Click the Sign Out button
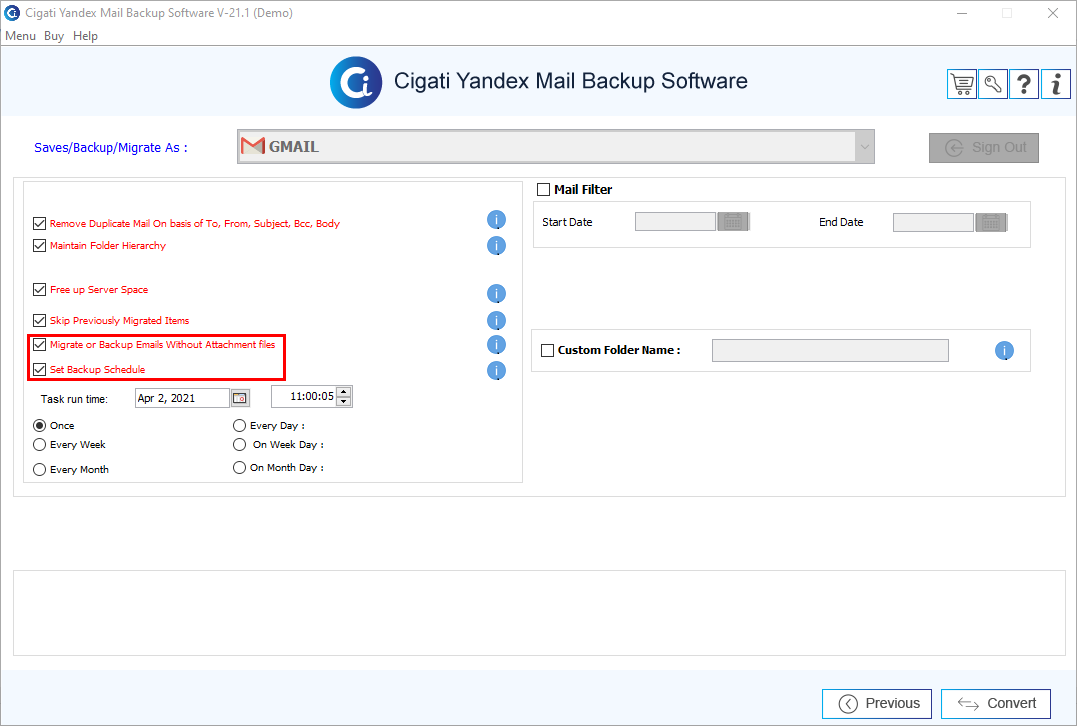 pos(984,148)
